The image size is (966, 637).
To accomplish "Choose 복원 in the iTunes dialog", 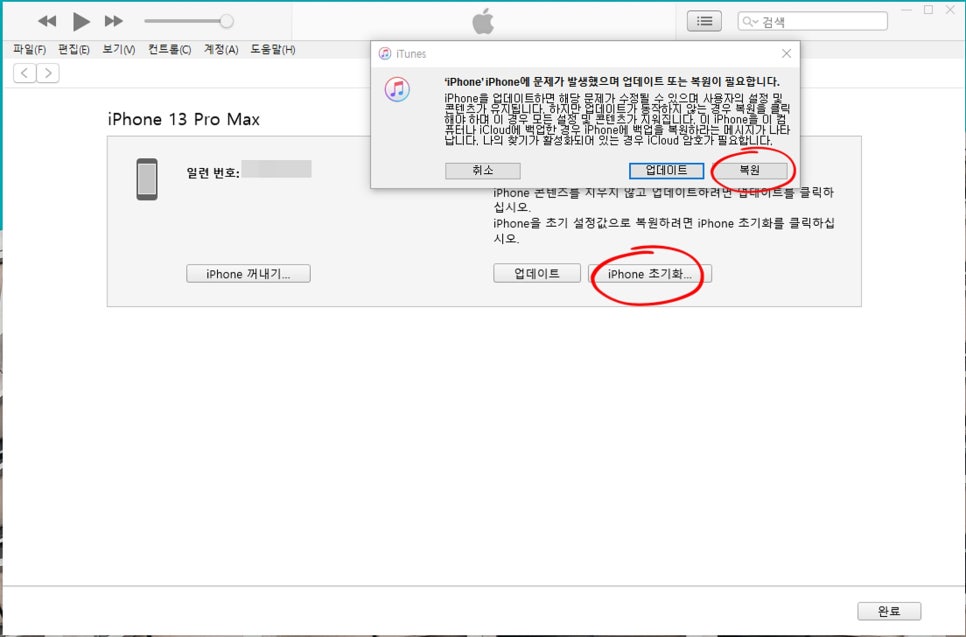I will click(750, 171).
